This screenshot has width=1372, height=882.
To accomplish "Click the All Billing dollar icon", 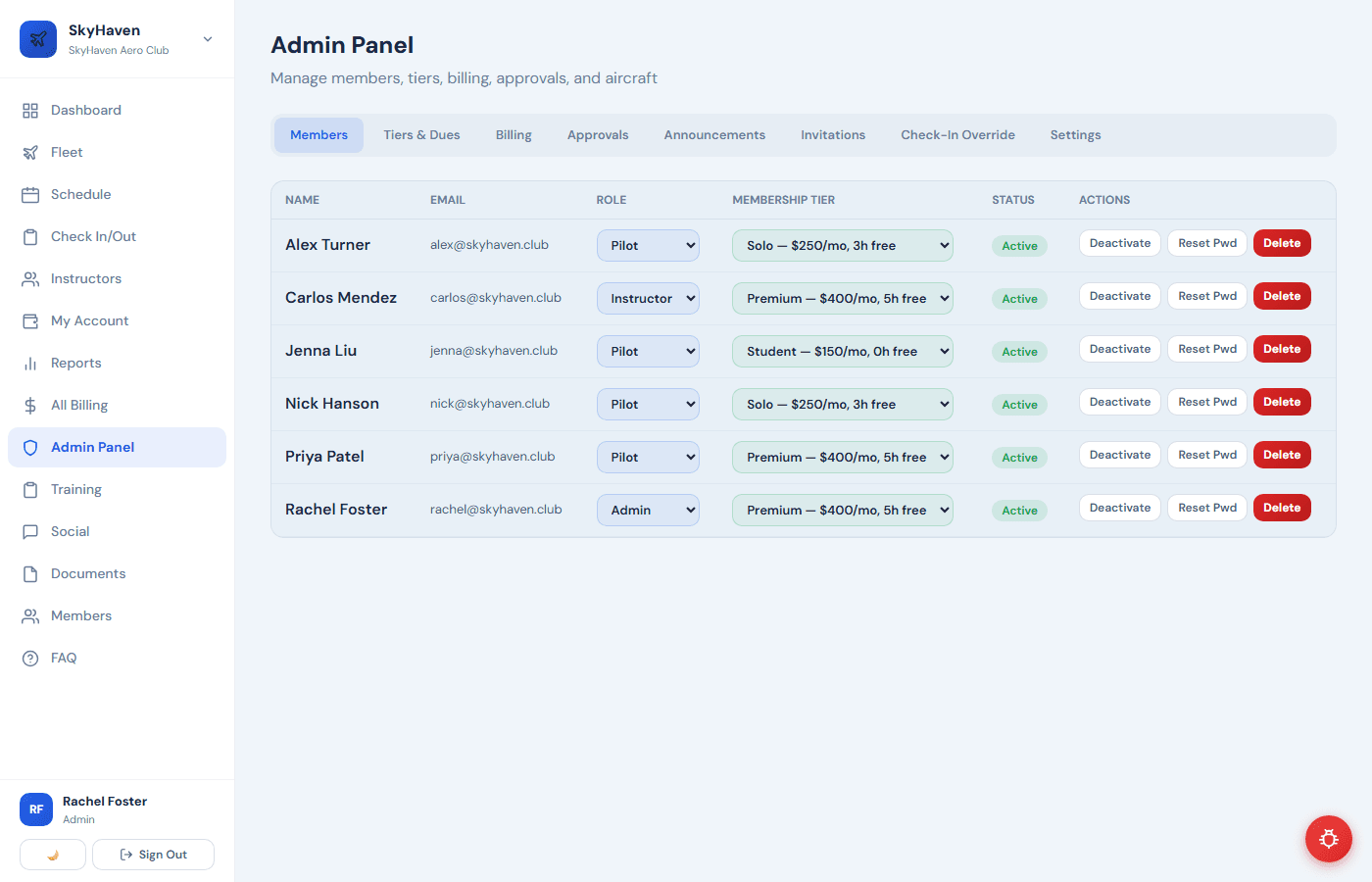I will click(30, 405).
